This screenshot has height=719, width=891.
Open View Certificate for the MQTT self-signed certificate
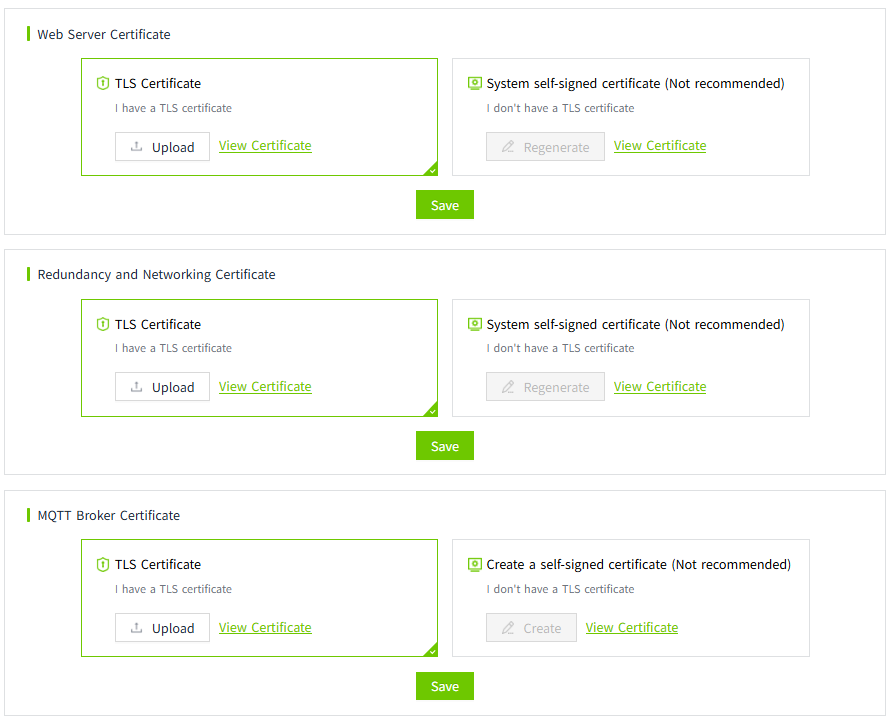632,628
